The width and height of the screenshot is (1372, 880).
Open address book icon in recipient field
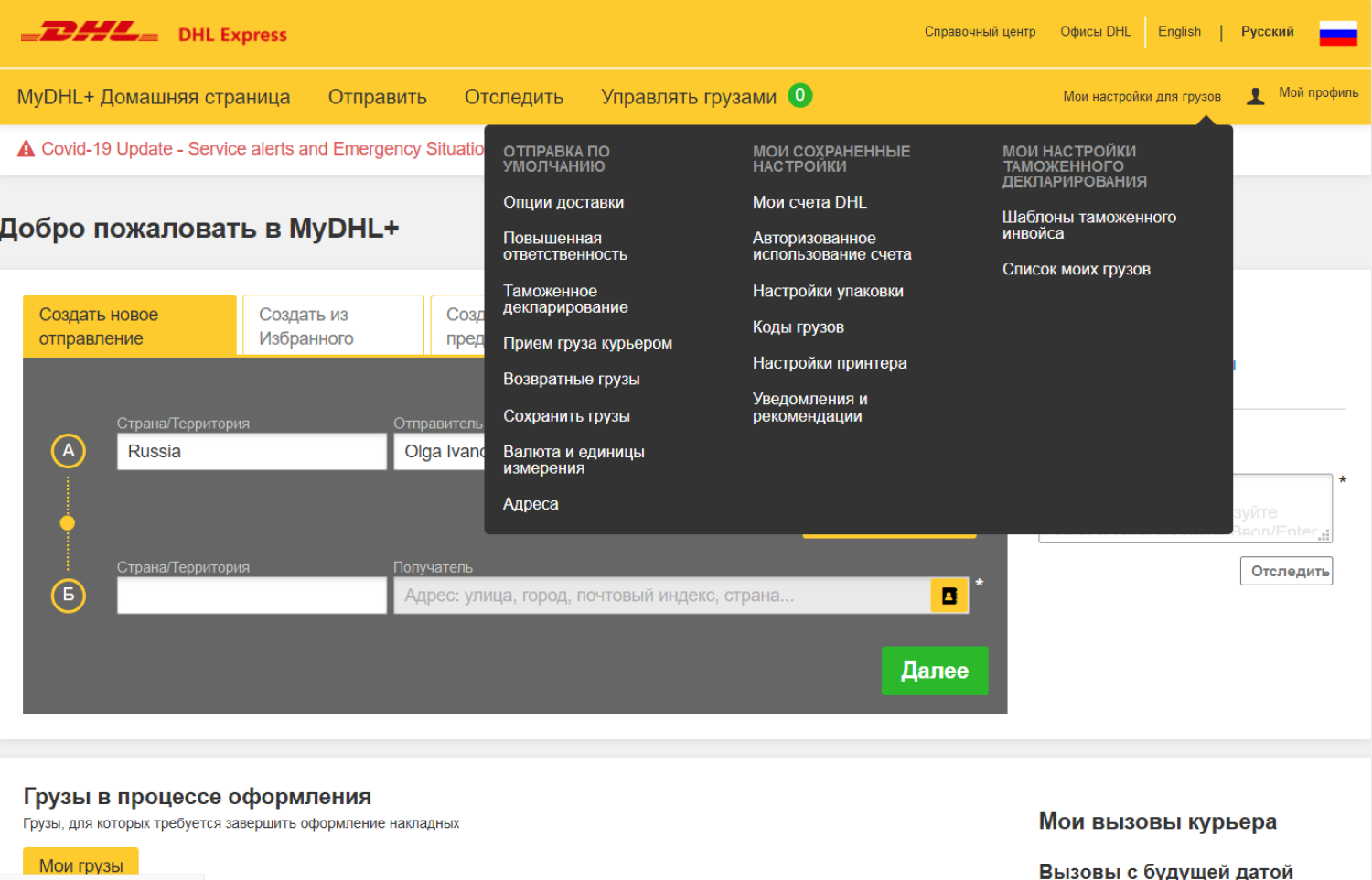[x=949, y=596]
